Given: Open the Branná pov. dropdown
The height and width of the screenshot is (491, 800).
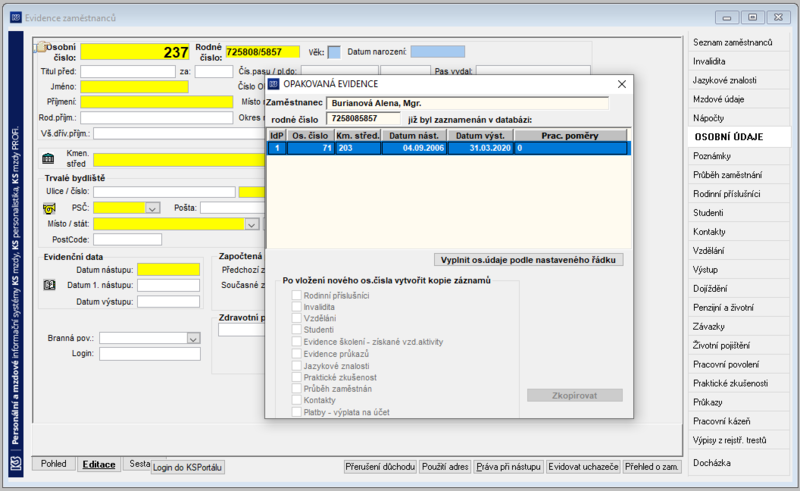Looking at the screenshot, I should point(193,338).
